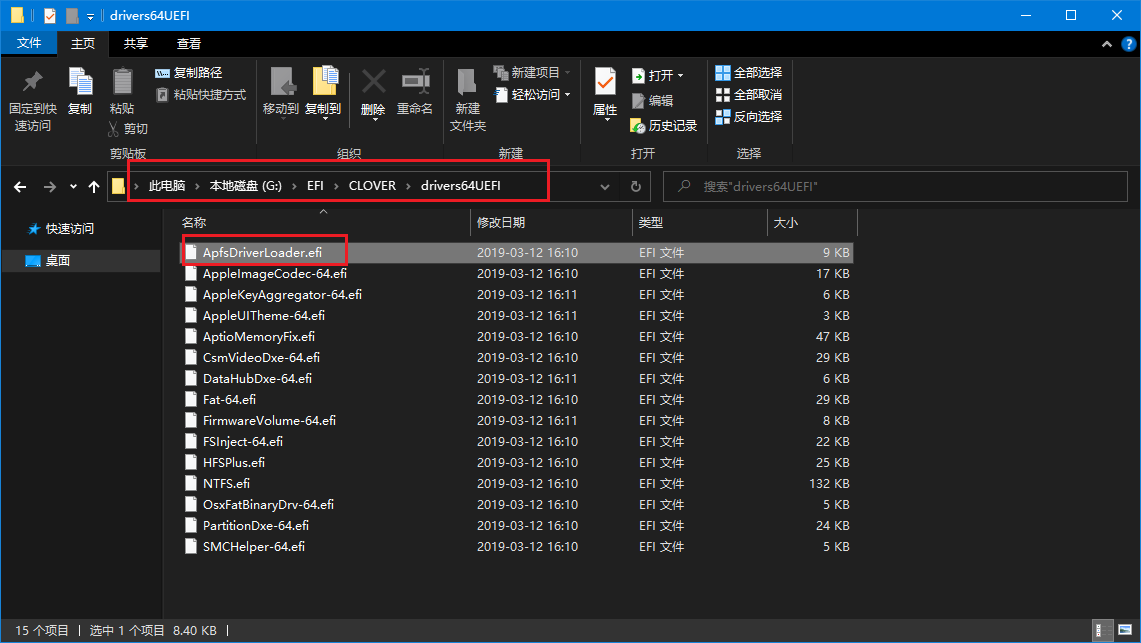Image resolution: width=1141 pixels, height=643 pixels.
Task: Select file AppleUITheme-64.efi
Action: click(517, 316)
